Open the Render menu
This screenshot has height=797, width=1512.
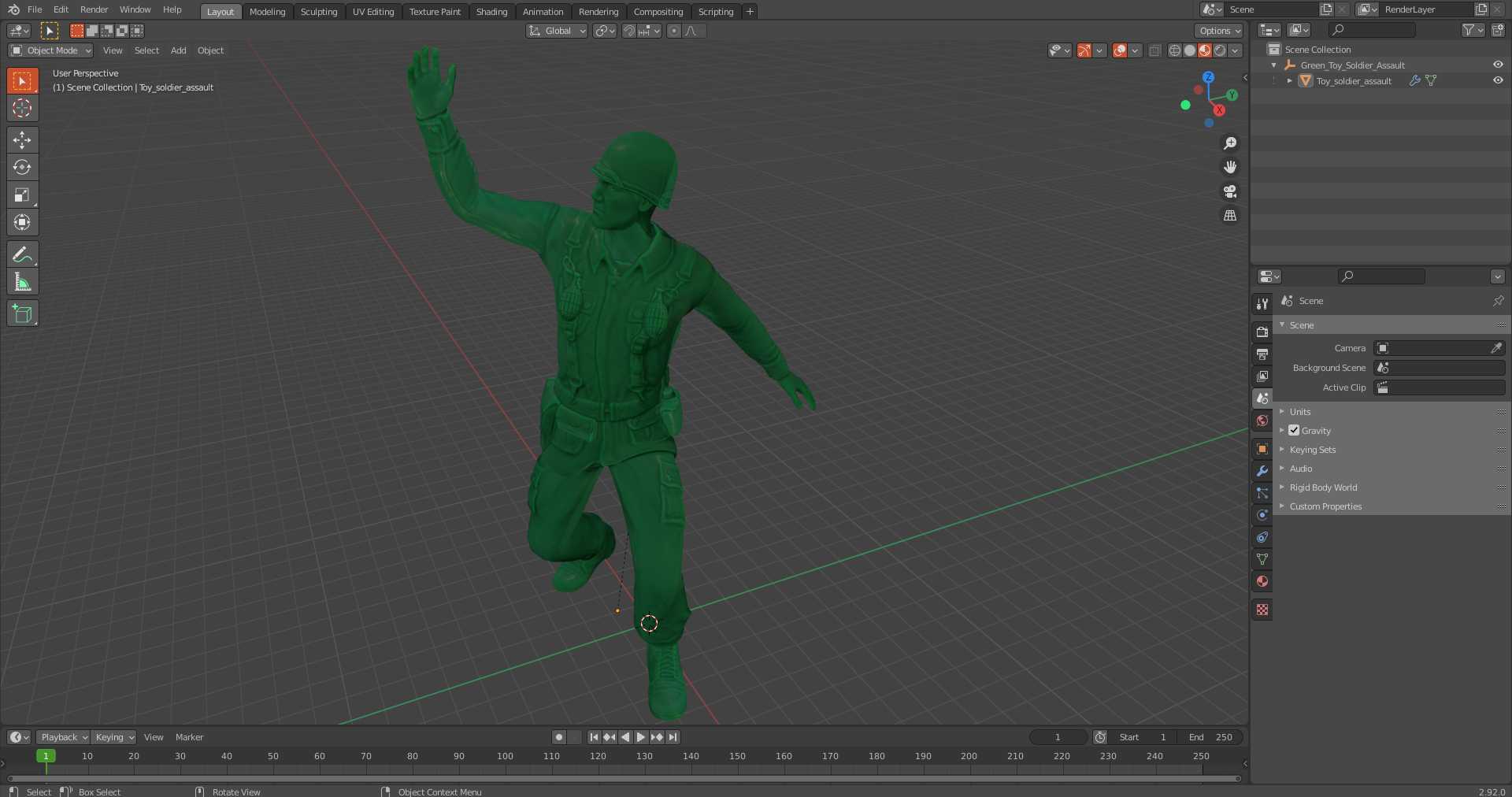click(x=94, y=9)
